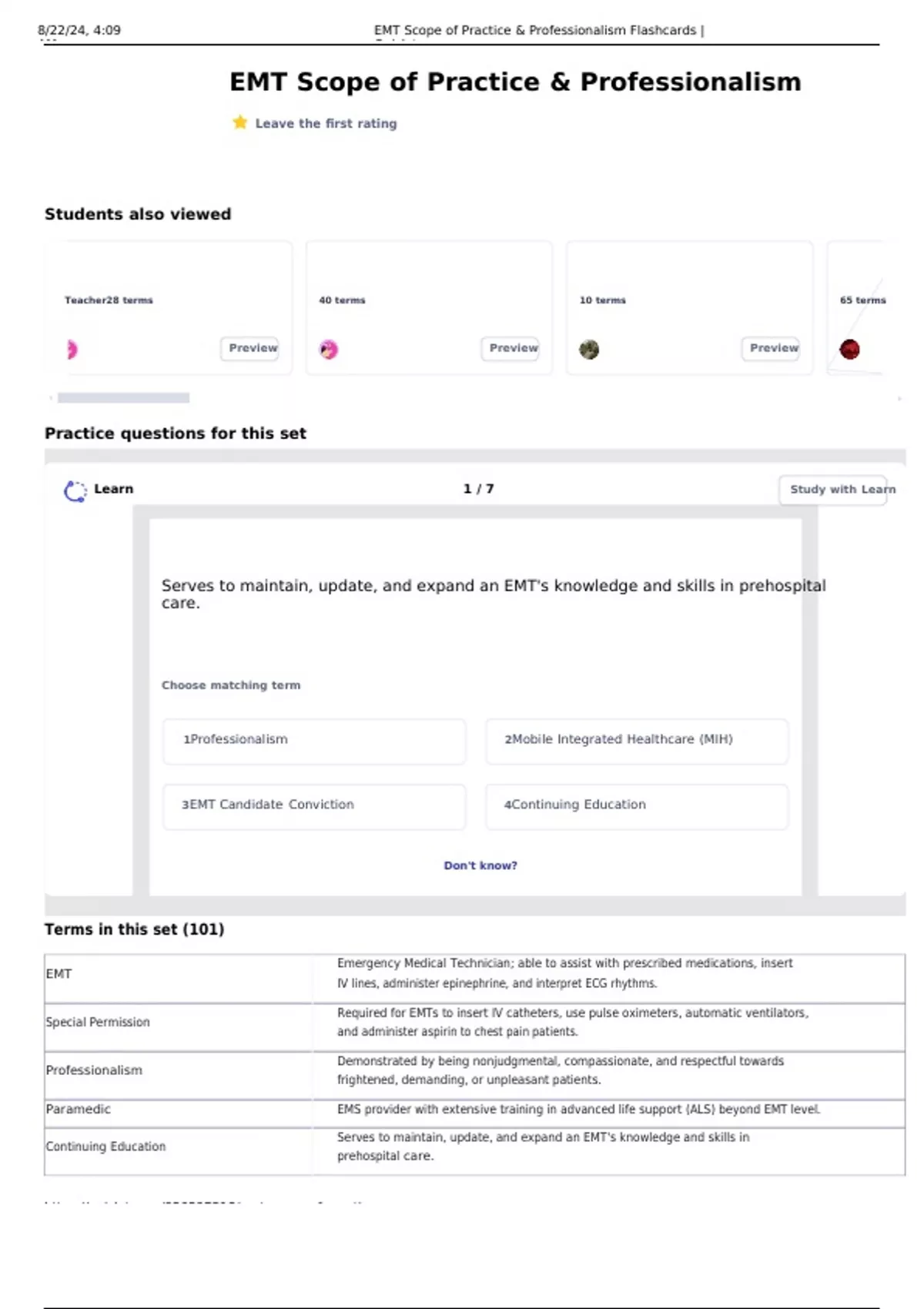Click the Learn mode circular icon
This screenshot has width=924, height=1309.
tap(75, 490)
